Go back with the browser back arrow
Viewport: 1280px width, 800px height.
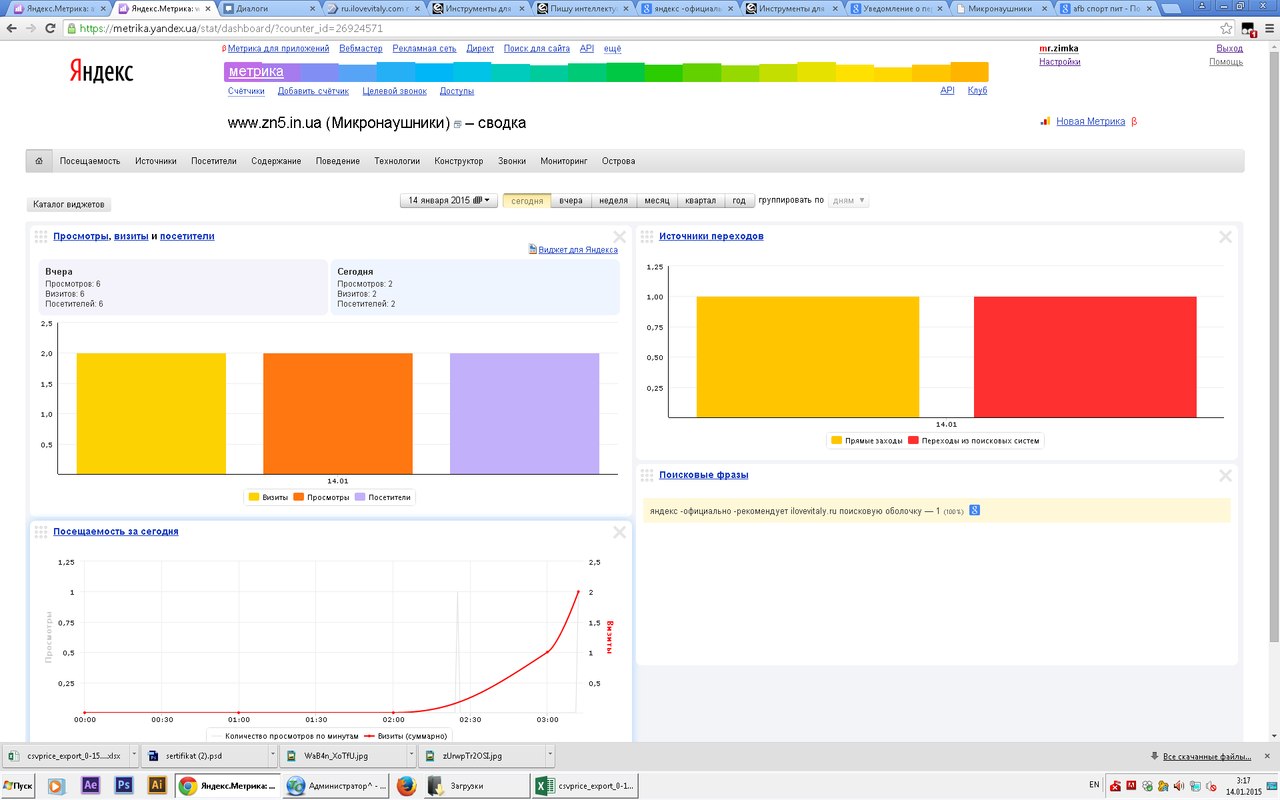[x=11, y=28]
